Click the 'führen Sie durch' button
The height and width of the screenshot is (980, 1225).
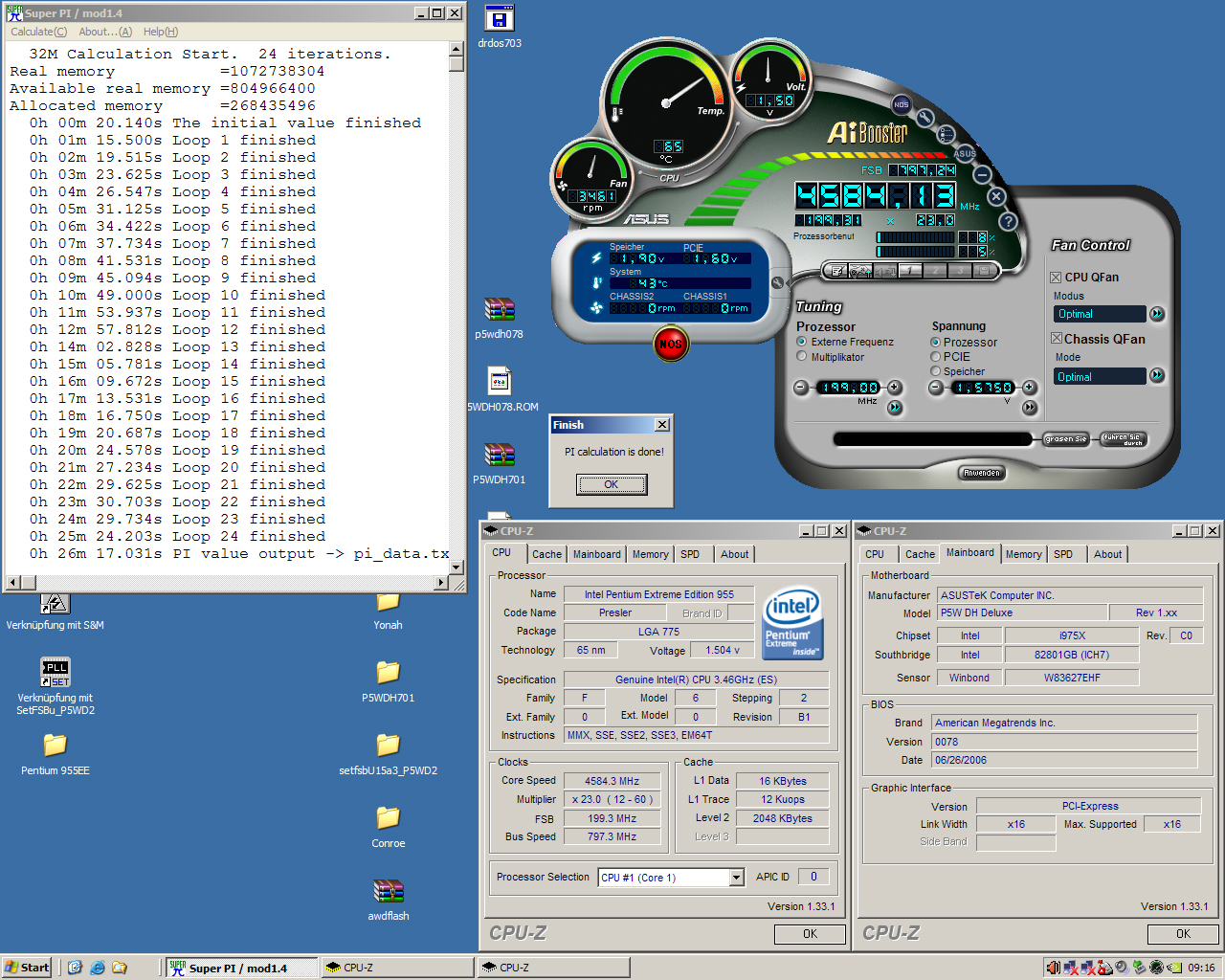(x=1123, y=439)
